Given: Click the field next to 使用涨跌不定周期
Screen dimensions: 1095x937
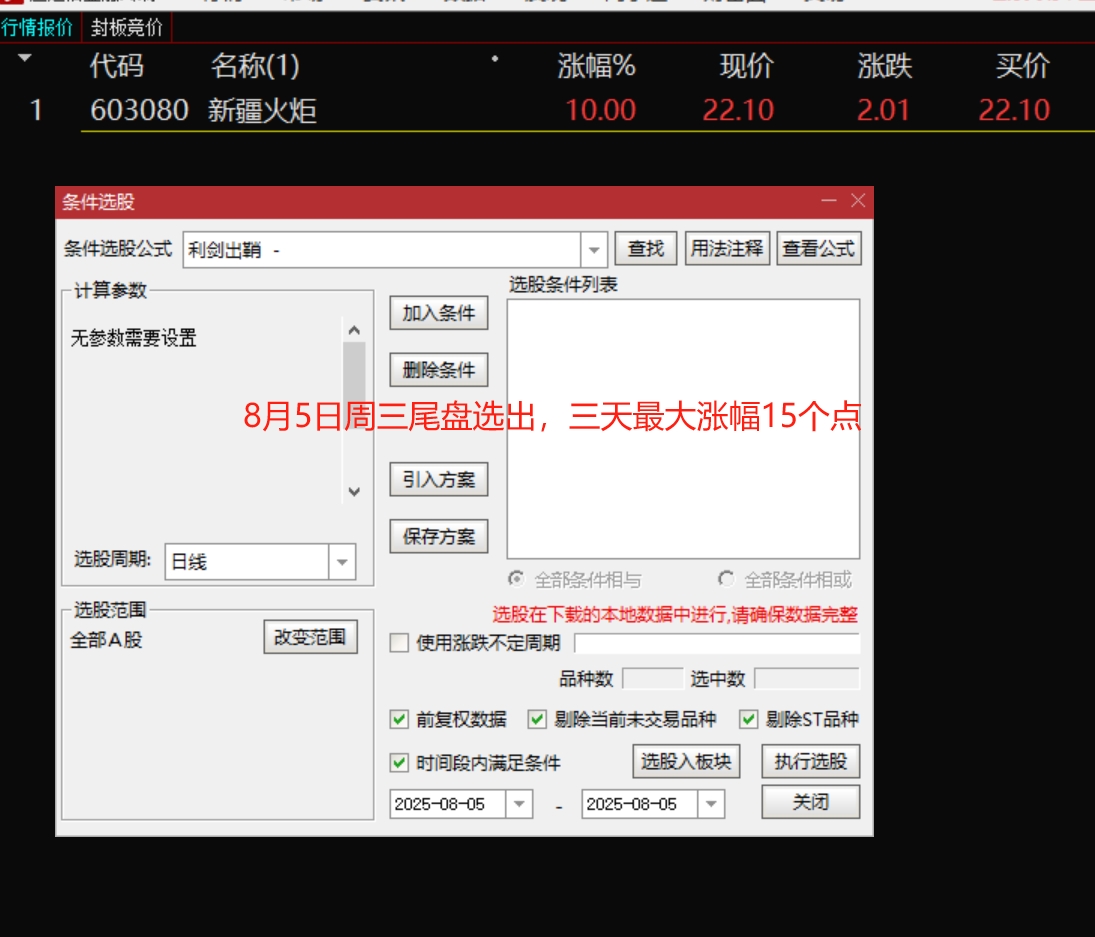Looking at the screenshot, I should (716, 643).
